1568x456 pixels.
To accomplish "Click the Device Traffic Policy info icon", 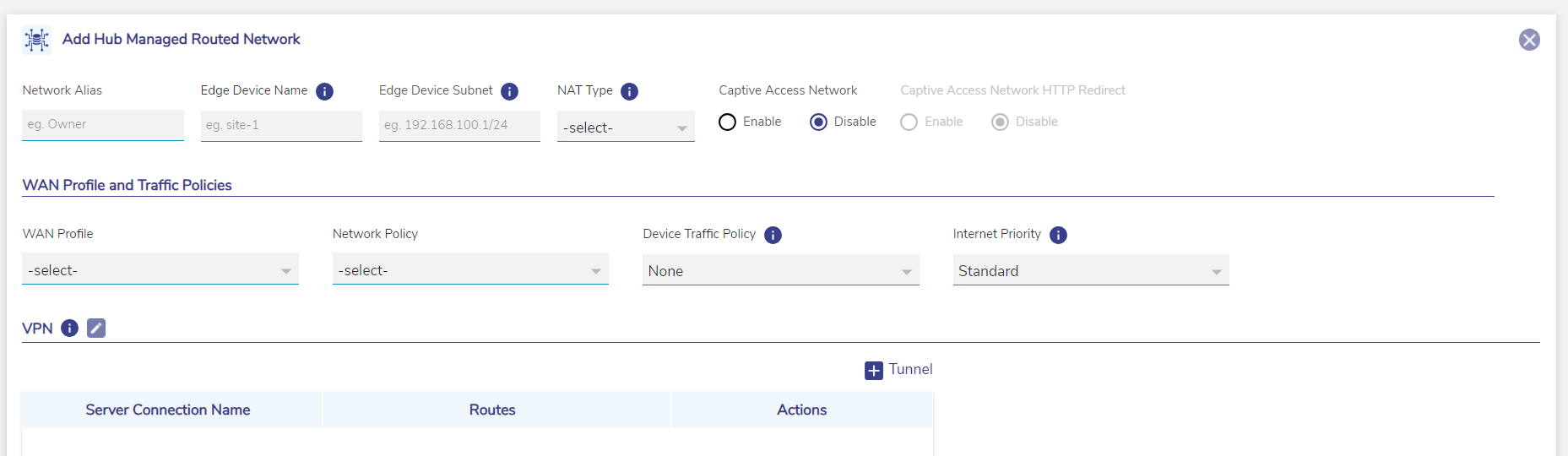I will 773,235.
